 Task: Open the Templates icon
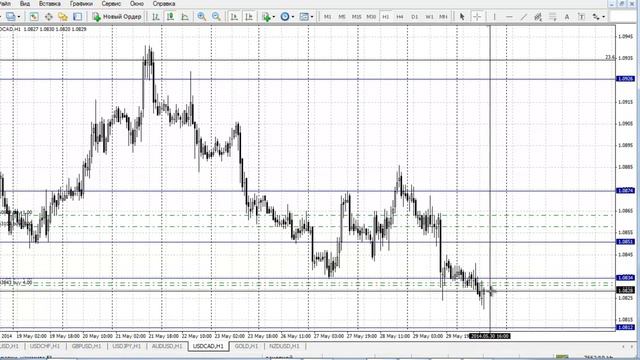(304, 17)
